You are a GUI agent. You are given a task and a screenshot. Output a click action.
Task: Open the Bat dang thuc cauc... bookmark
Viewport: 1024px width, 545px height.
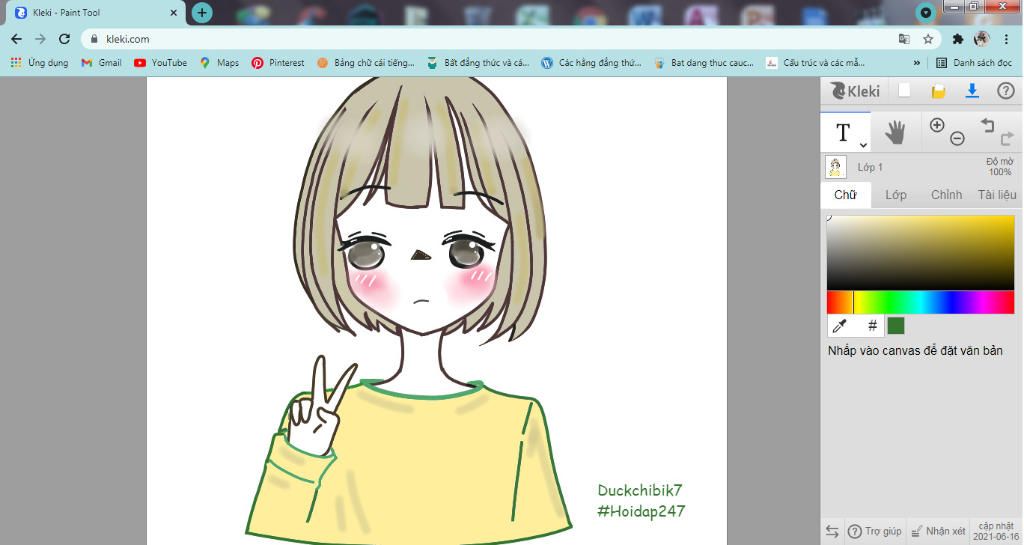[x=705, y=63]
